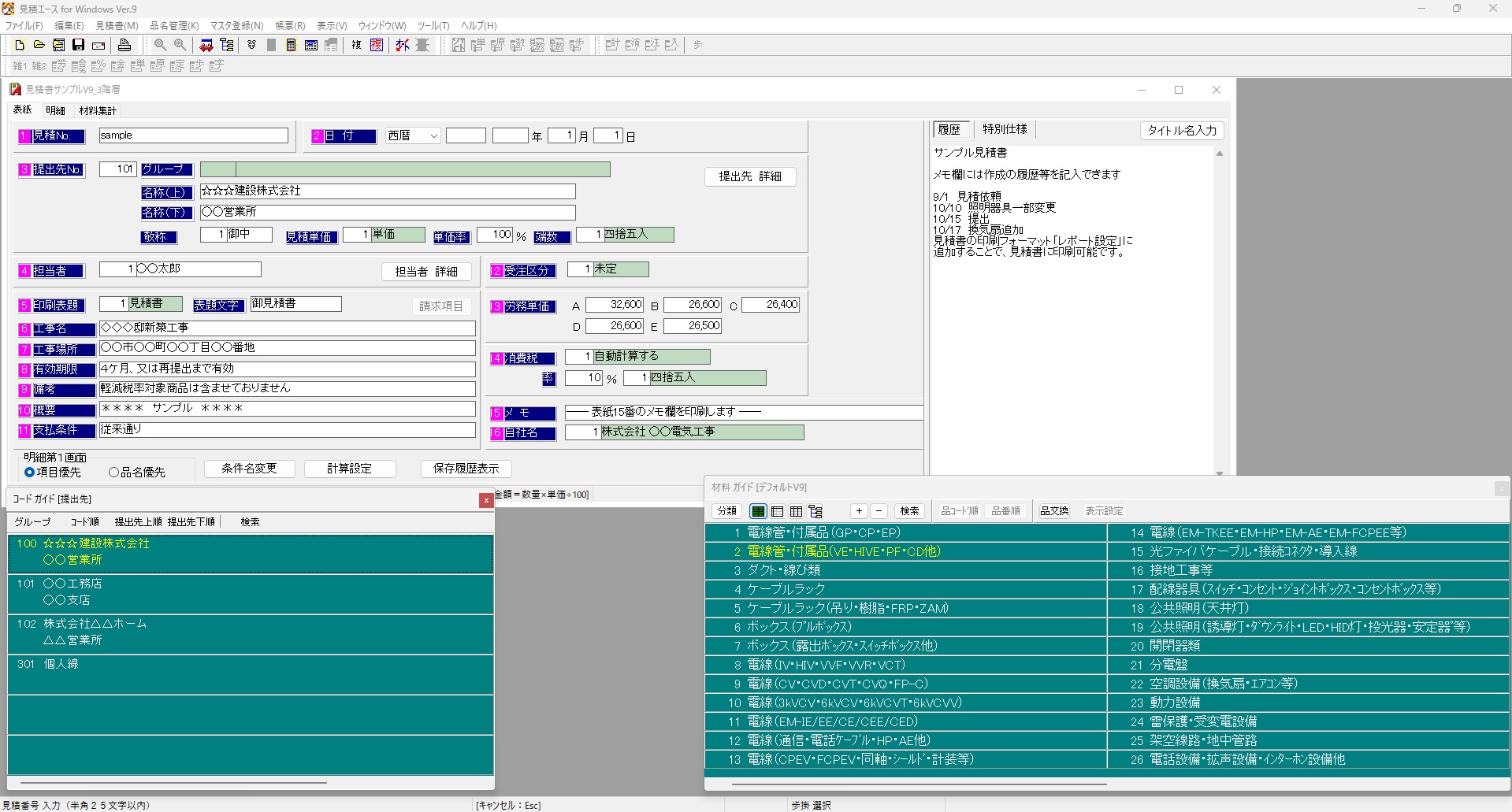Open the ツール(T) menu
The image size is (1512, 812).
(433, 26)
